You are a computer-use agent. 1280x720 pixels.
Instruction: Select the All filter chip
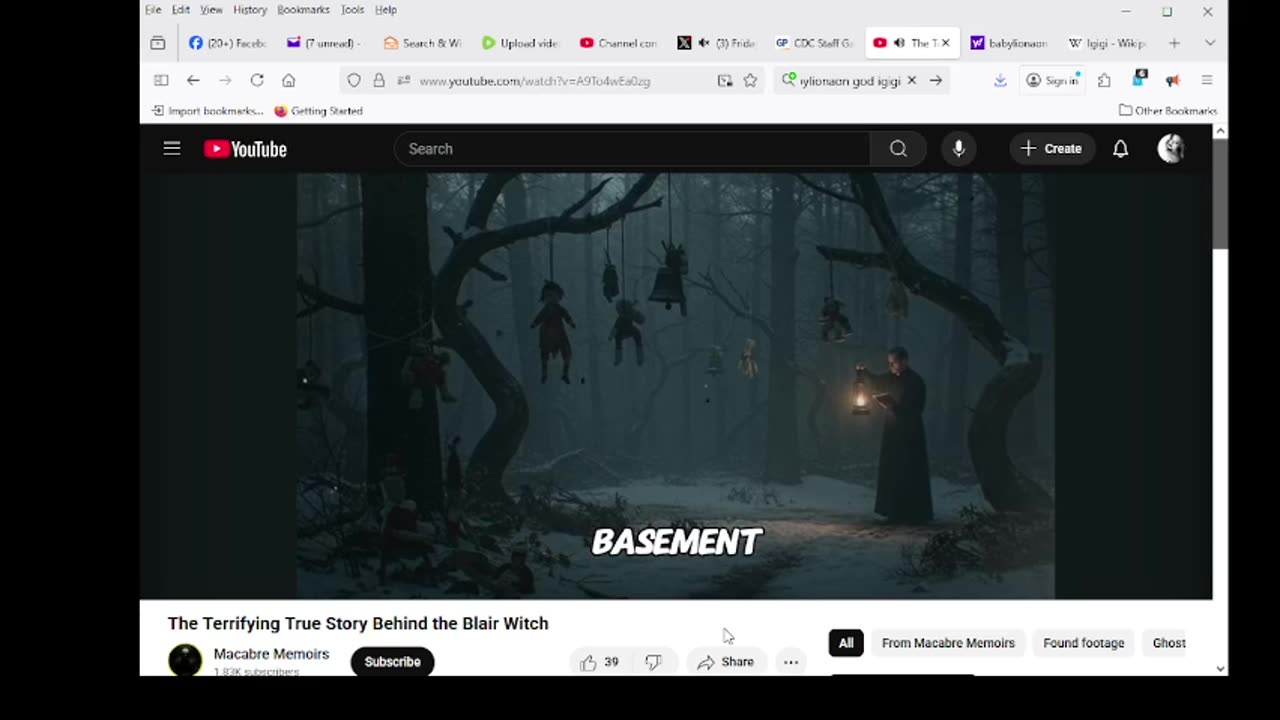click(x=846, y=643)
